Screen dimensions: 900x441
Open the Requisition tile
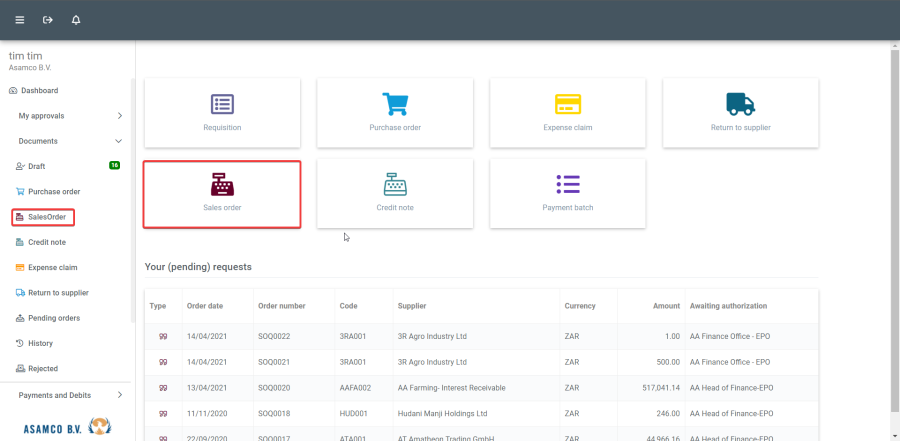click(222, 112)
